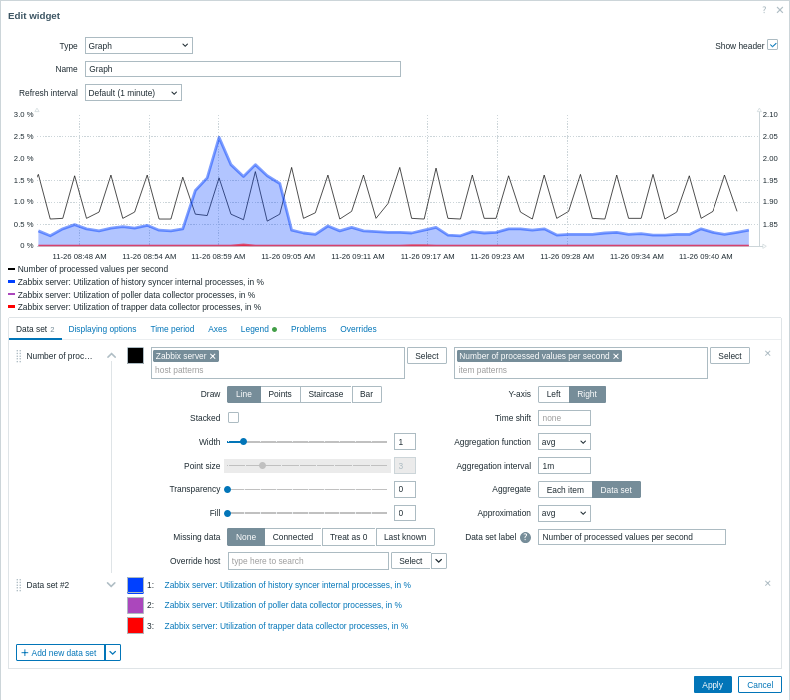The width and height of the screenshot is (790, 700).
Task: Set Missing data to Connected
Action: 293,537
